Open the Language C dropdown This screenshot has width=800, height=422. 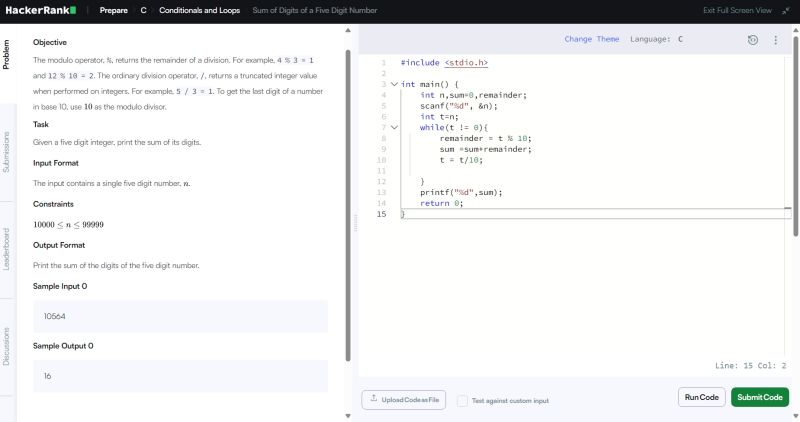[657, 39]
